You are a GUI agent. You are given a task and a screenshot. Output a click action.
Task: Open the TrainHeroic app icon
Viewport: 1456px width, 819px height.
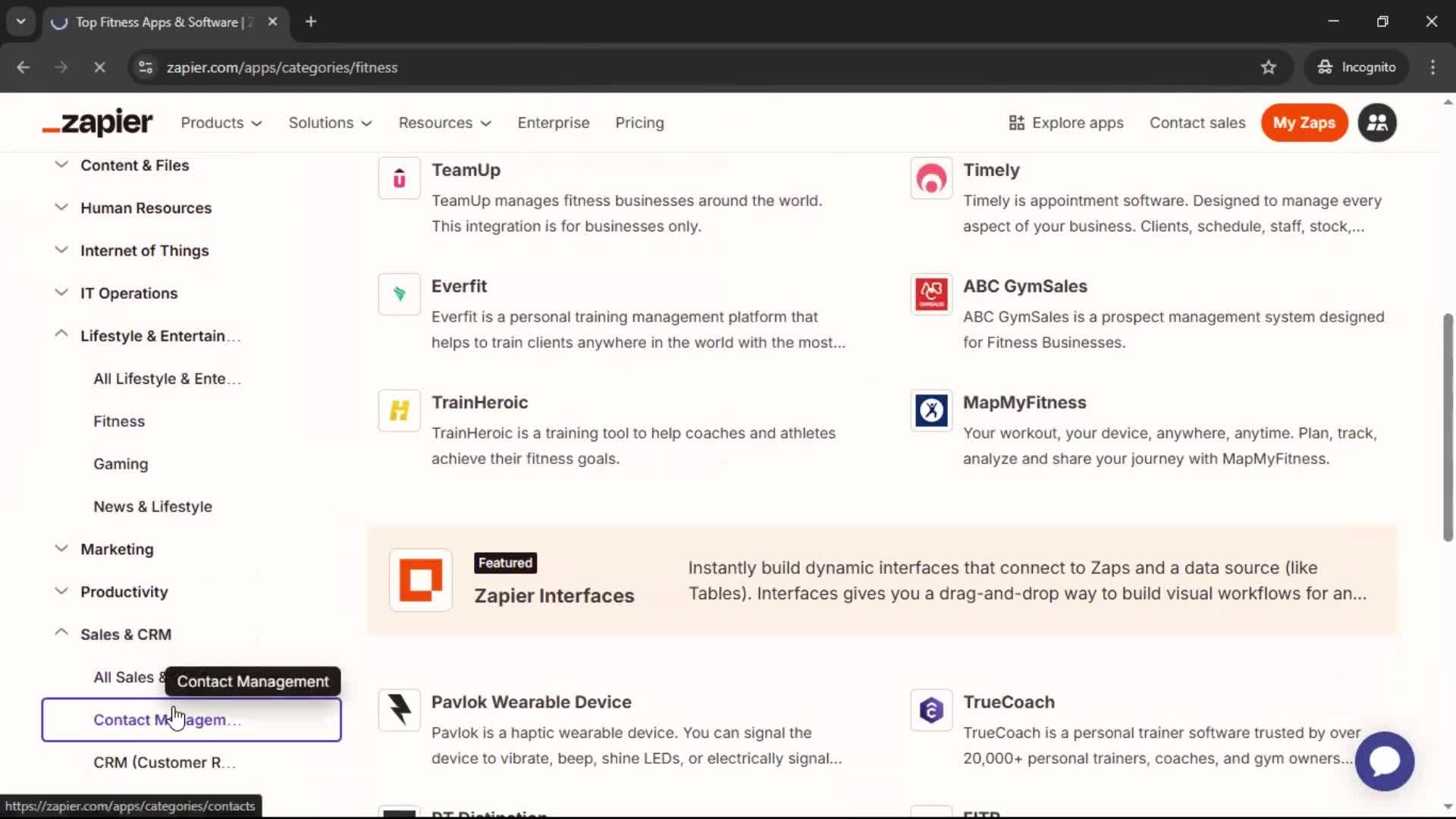(x=399, y=410)
